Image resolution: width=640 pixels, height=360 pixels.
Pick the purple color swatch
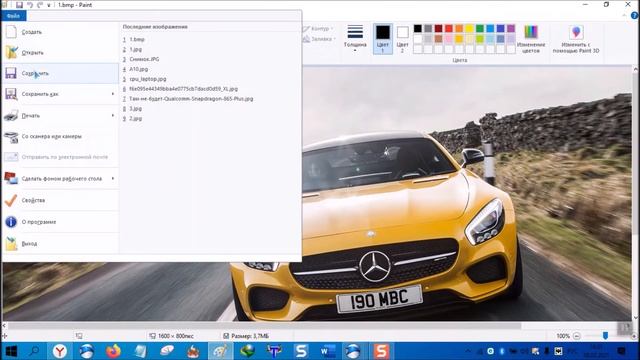pyautogui.click(x=511, y=29)
